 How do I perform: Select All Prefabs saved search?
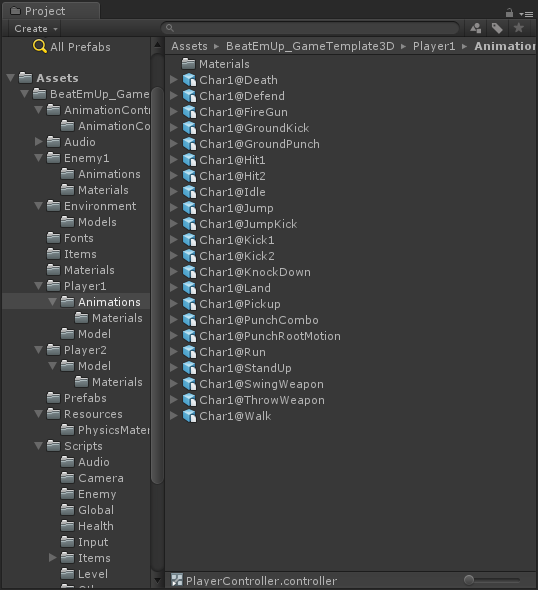pyautogui.click(x=80, y=47)
